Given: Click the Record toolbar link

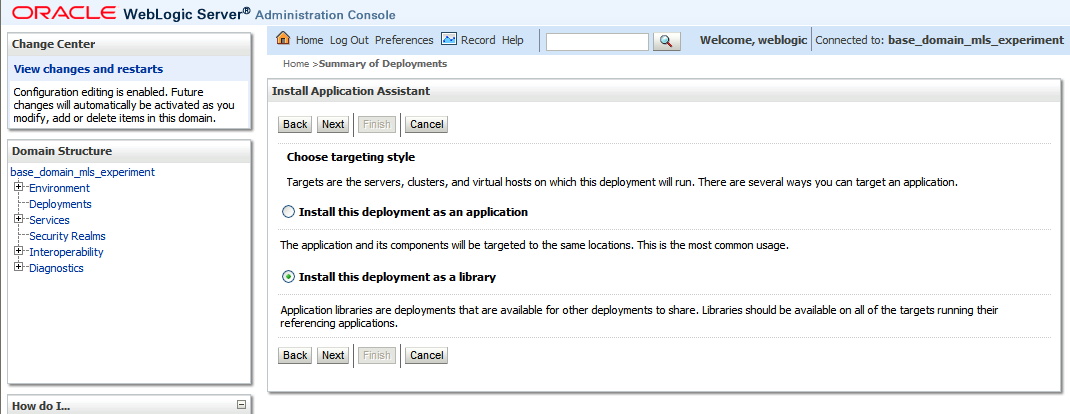Looking at the screenshot, I should 478,40.
